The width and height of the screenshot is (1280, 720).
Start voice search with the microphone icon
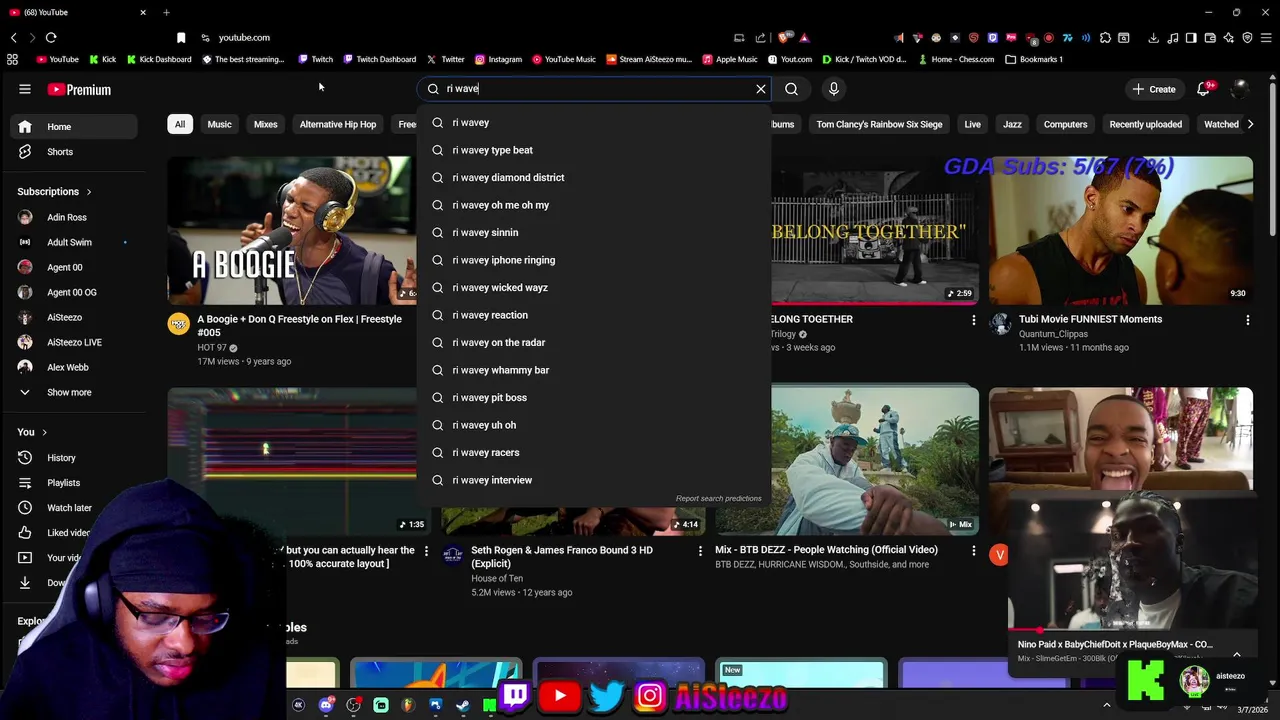833,89
